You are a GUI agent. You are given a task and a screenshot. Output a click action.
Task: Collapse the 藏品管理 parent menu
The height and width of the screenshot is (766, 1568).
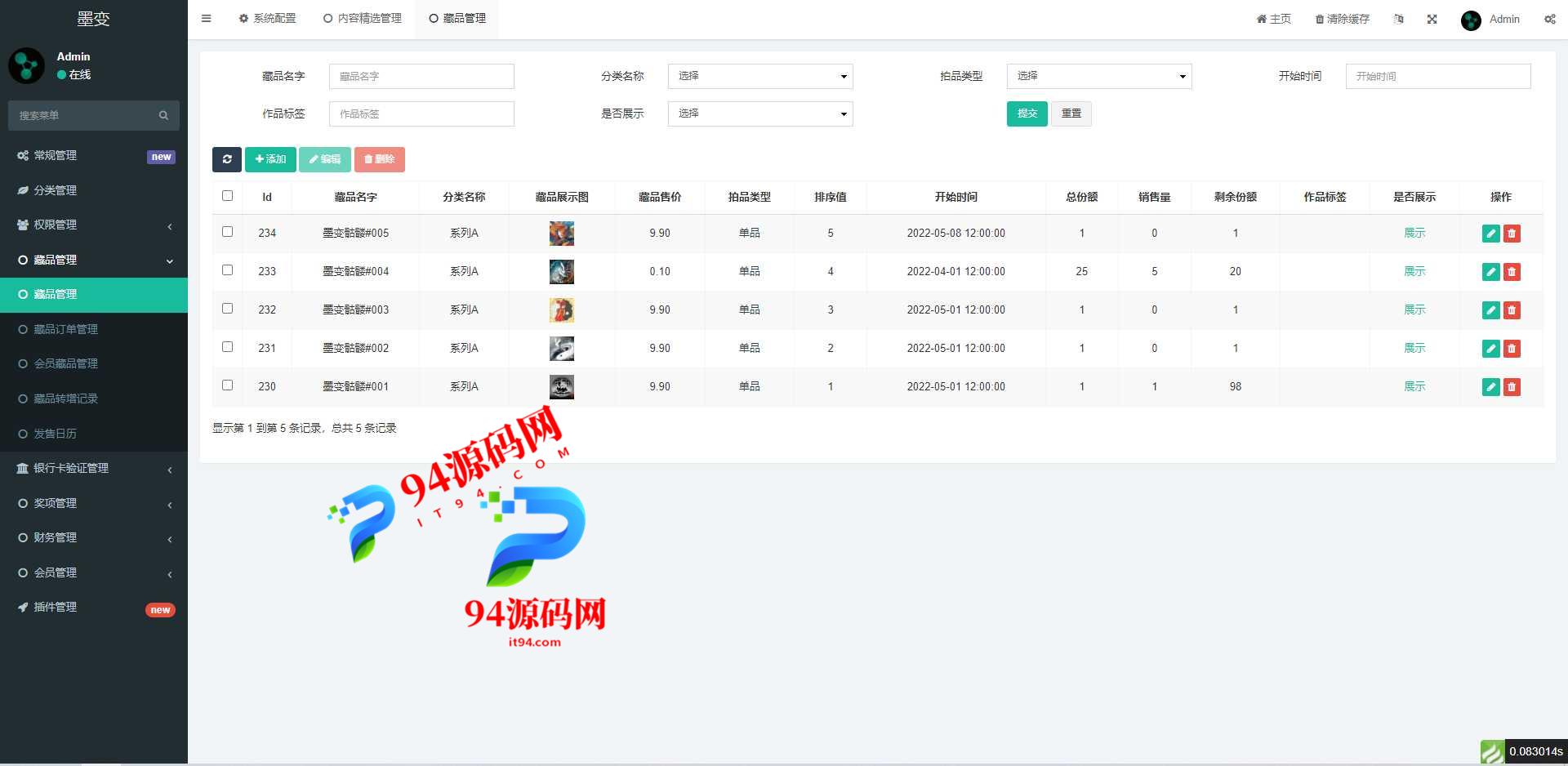point(94,260)
